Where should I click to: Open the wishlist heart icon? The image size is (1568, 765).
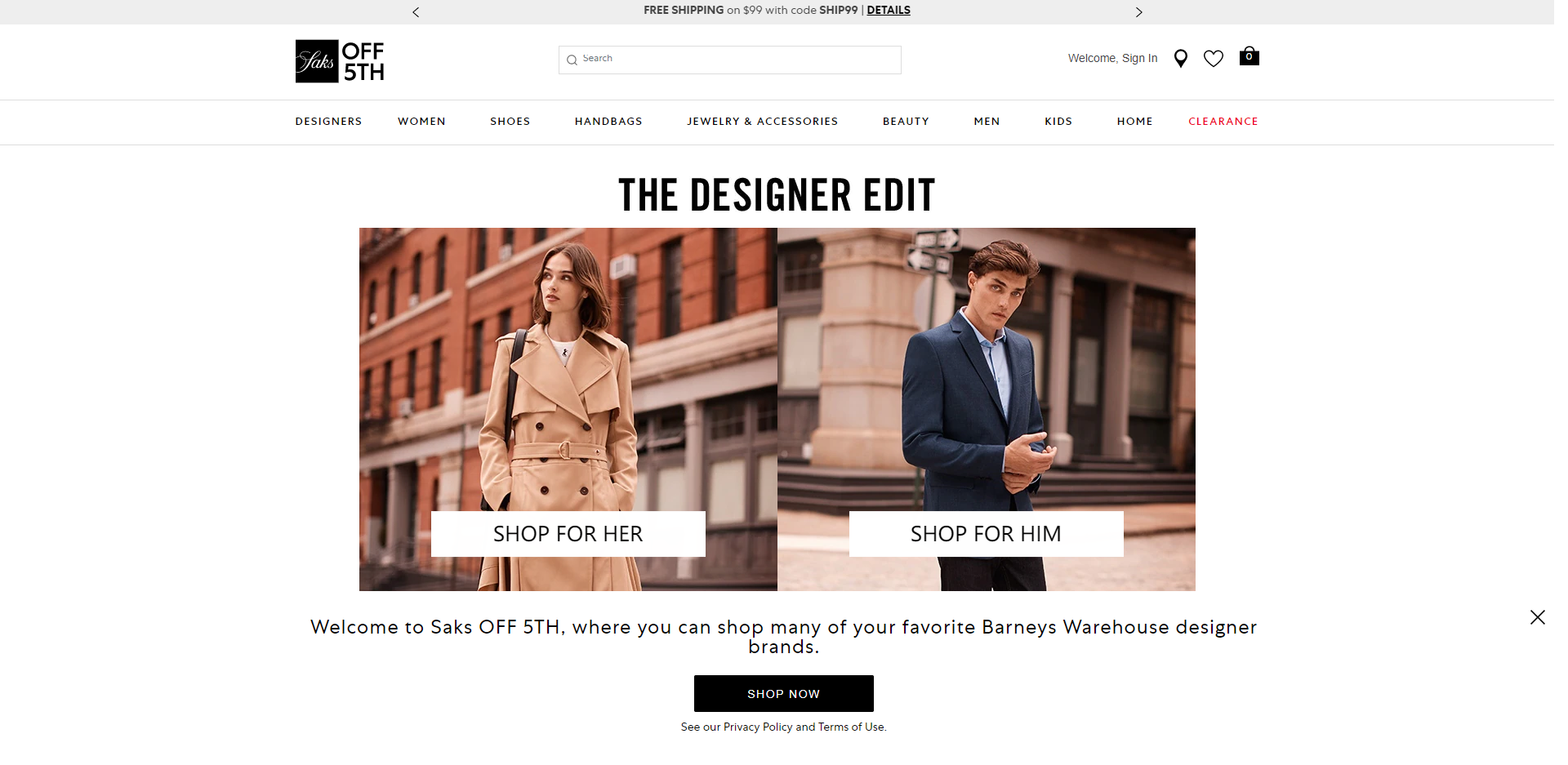coord(1214,58)
